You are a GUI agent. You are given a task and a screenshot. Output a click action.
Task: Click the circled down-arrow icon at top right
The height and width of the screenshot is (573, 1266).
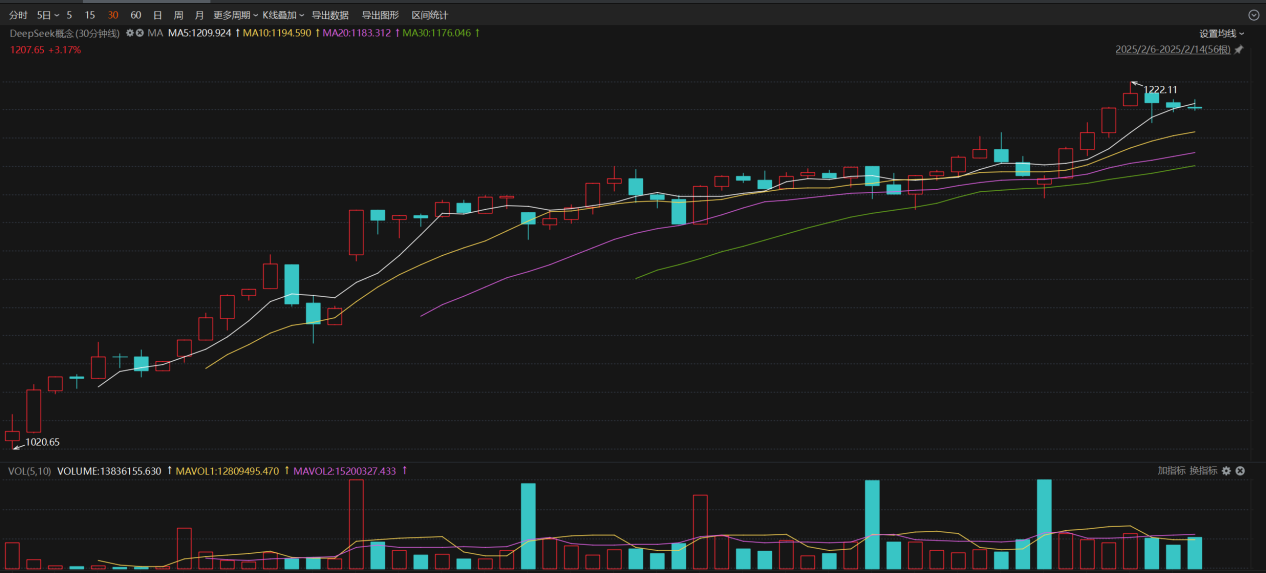point(1253,15)
